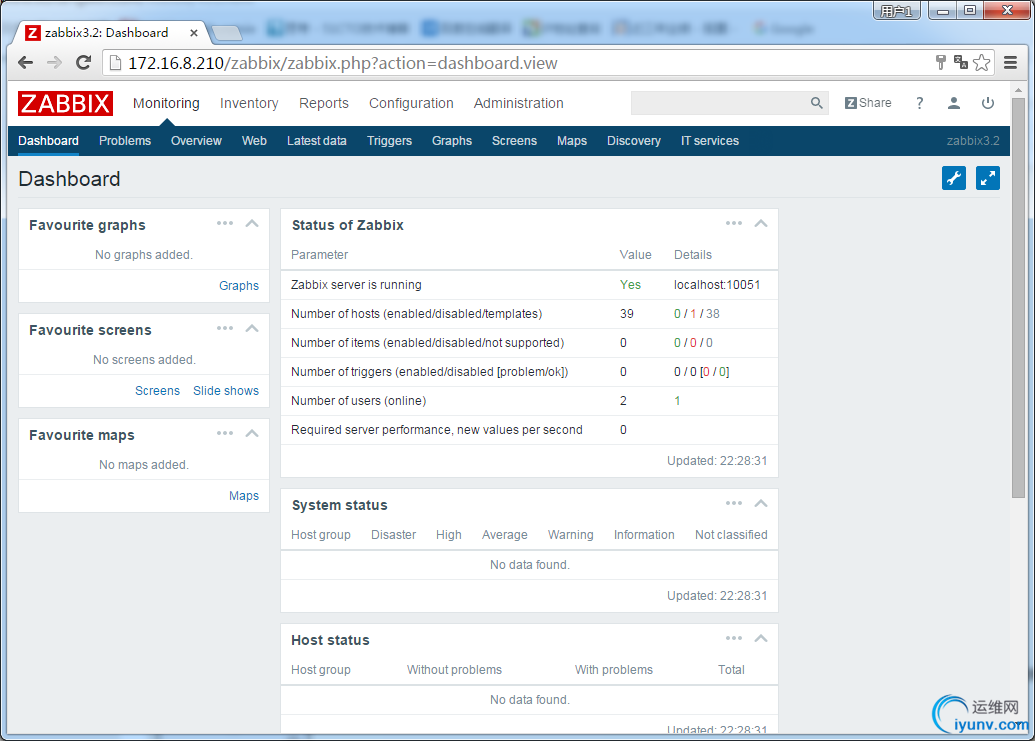Follow the Screens link in Favourite screens
The height and width of the screenshot is (741, 1035).
[x=157, y=391]
